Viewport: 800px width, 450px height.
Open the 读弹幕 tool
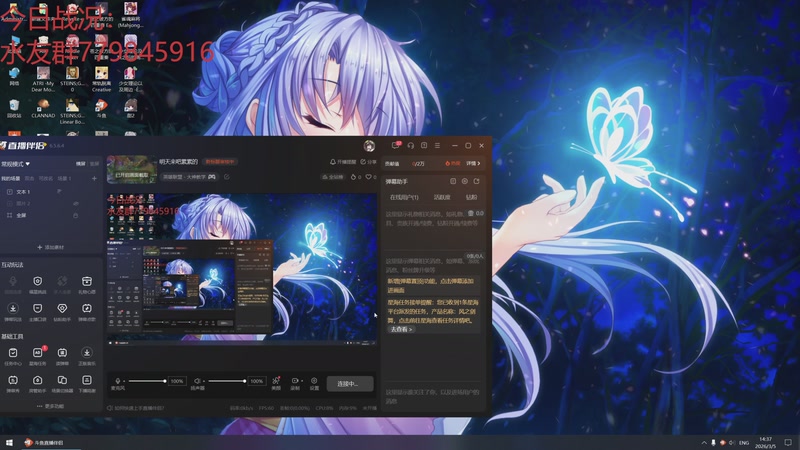62,356
